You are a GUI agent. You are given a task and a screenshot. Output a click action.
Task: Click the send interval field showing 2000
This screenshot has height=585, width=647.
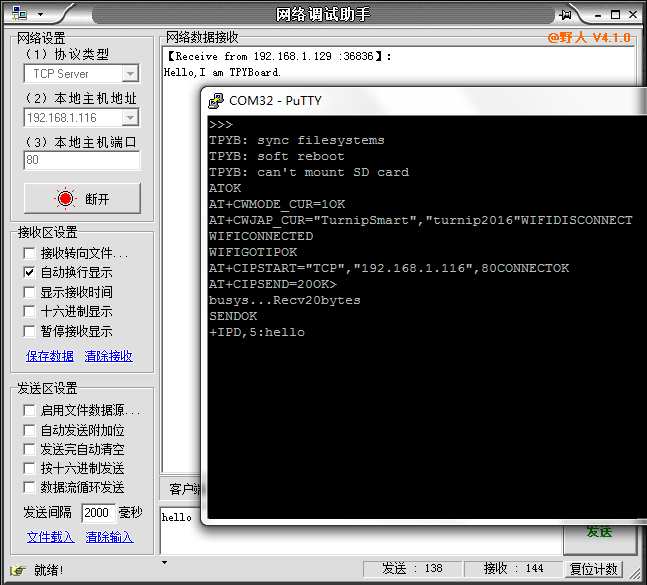[97, 512]
